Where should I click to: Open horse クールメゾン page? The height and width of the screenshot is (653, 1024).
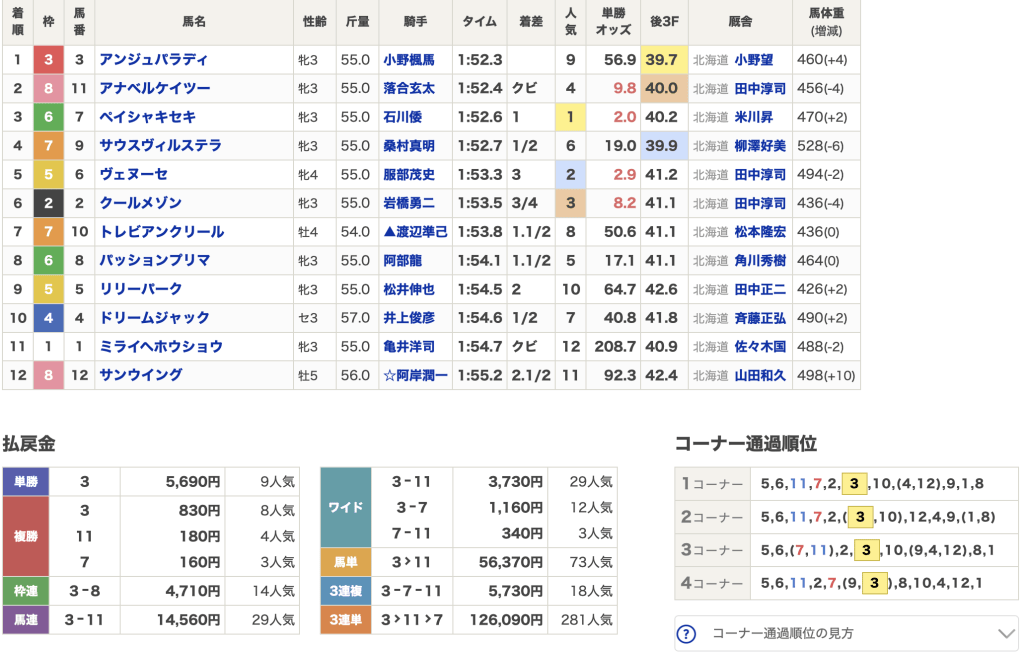coord(140,203)
